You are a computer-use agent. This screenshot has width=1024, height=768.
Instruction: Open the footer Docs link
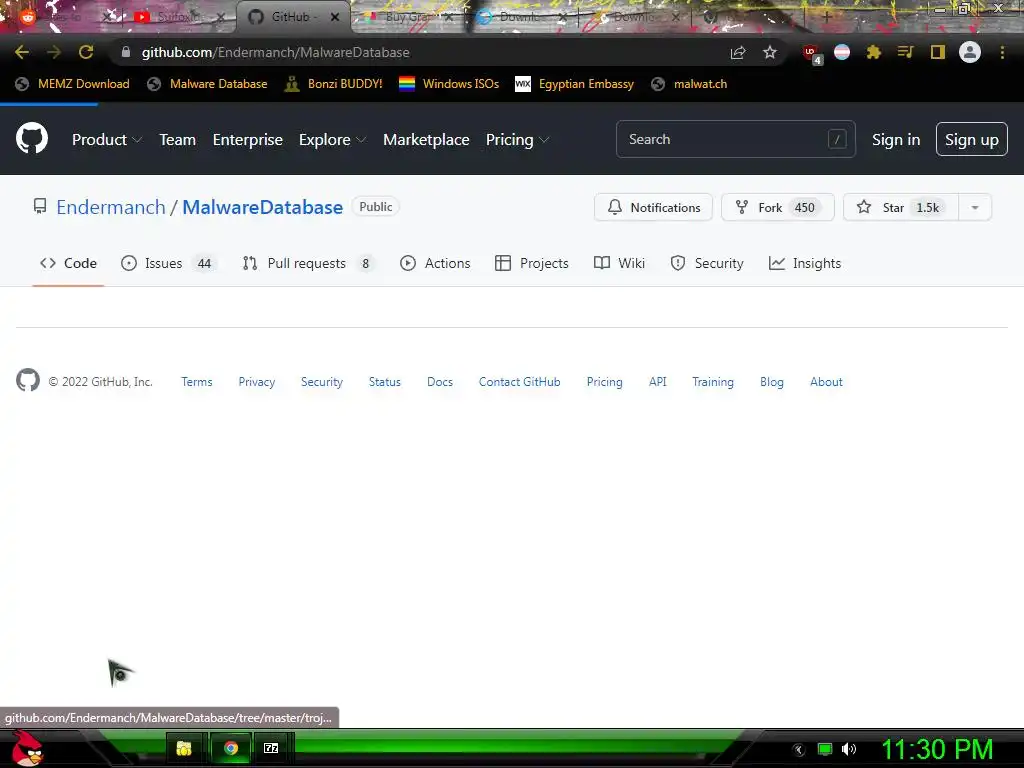440,382
